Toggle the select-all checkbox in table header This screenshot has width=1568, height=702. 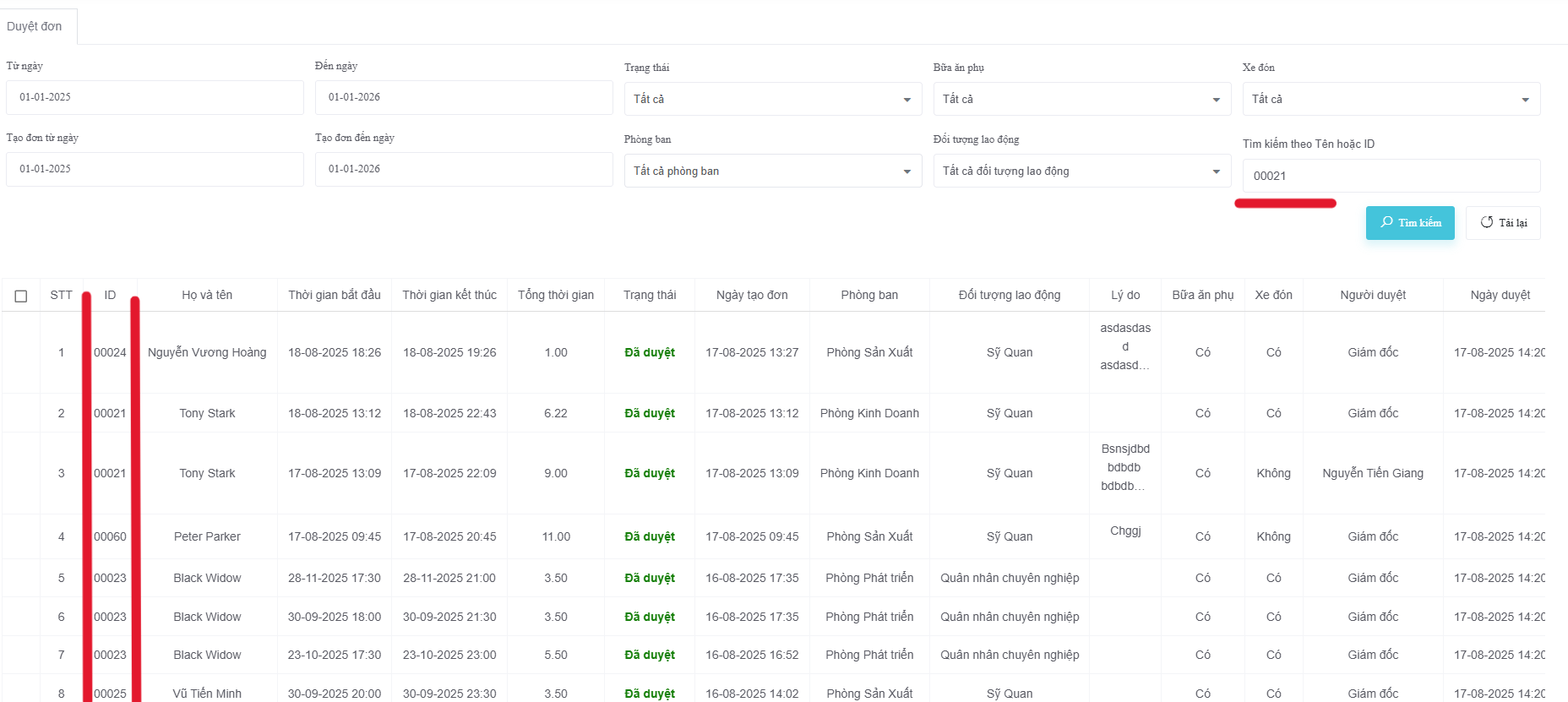[21, 296]
